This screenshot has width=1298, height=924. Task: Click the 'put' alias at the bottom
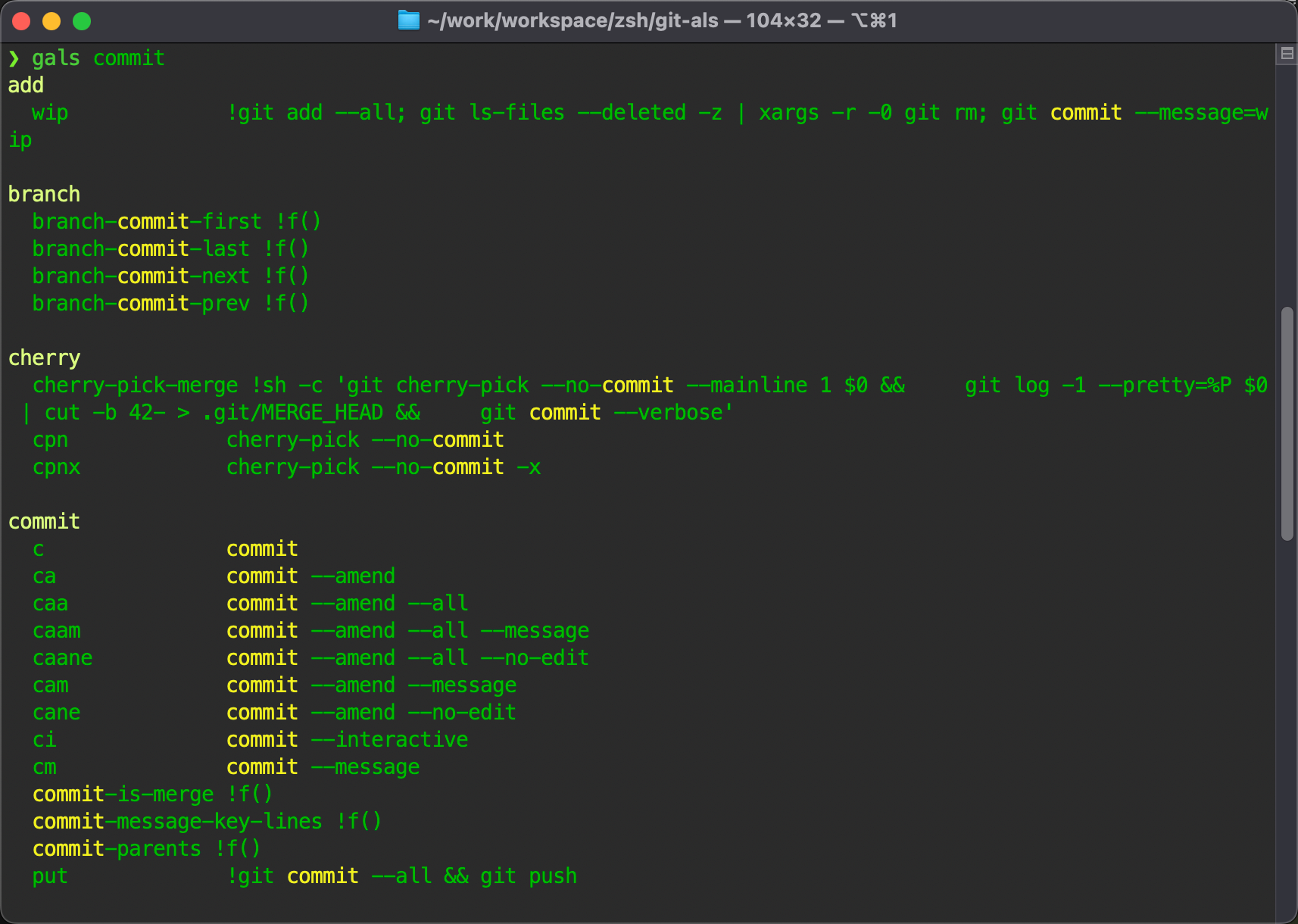click(50, 876)
